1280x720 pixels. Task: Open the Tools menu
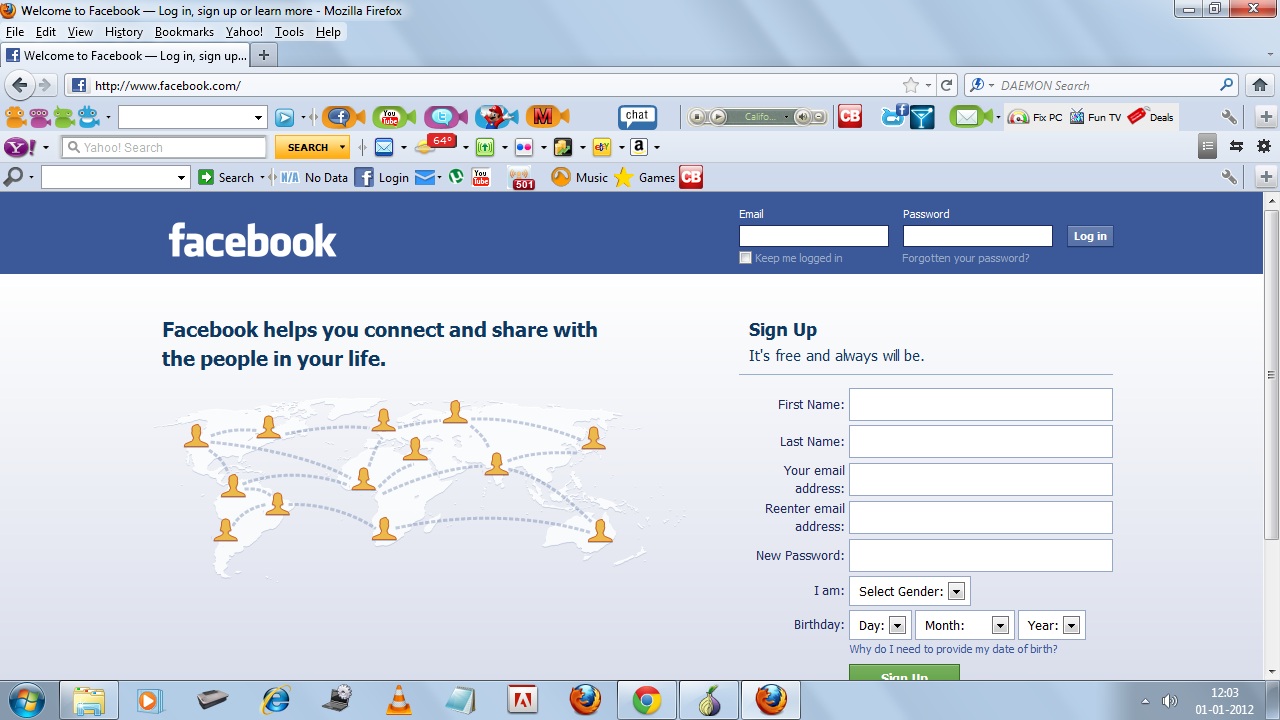289,32
